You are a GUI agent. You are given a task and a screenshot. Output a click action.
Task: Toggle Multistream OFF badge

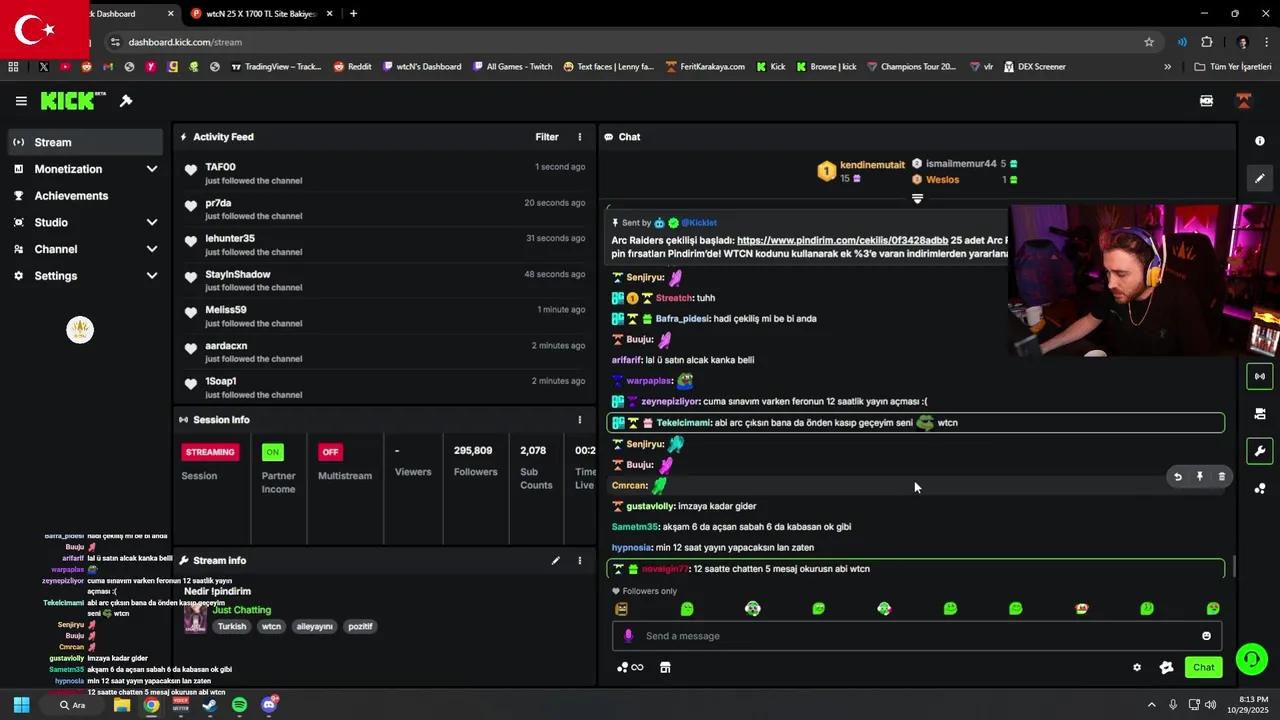coord(330,452)
